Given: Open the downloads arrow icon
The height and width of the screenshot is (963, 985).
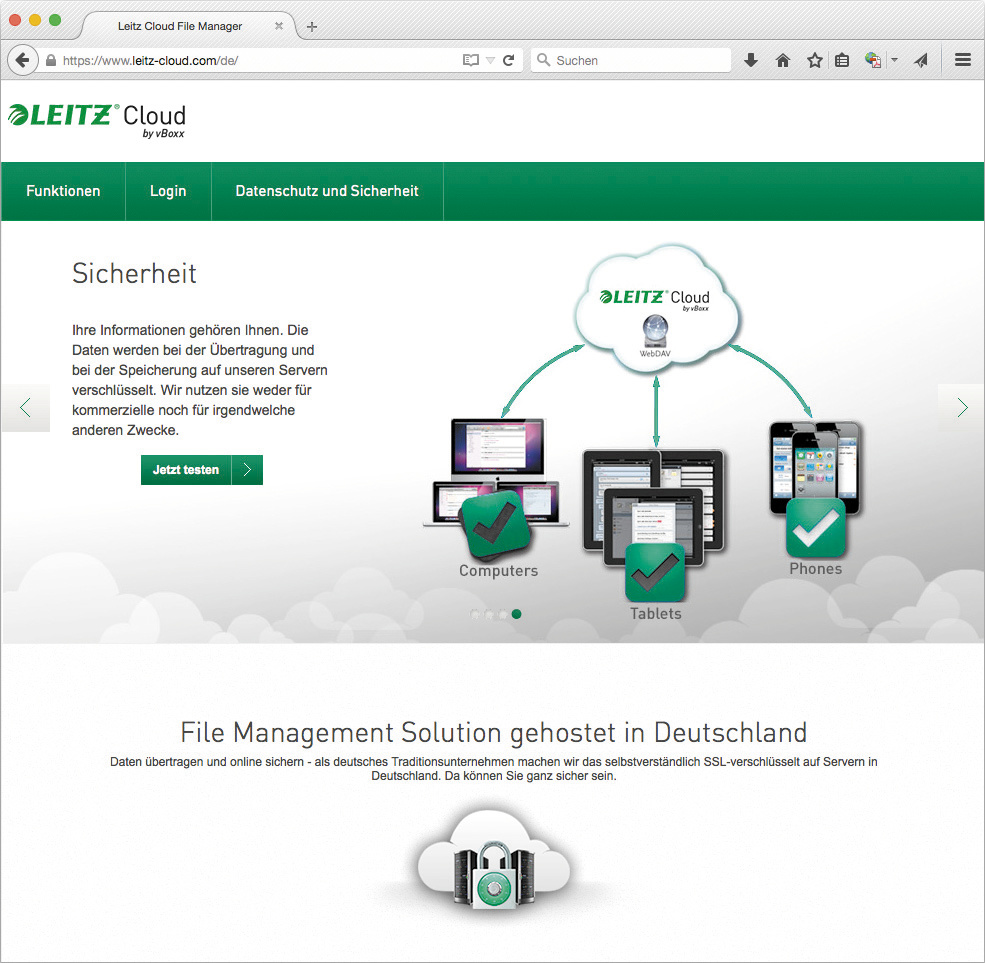Looking at the screenshot, I should [751, 60].
